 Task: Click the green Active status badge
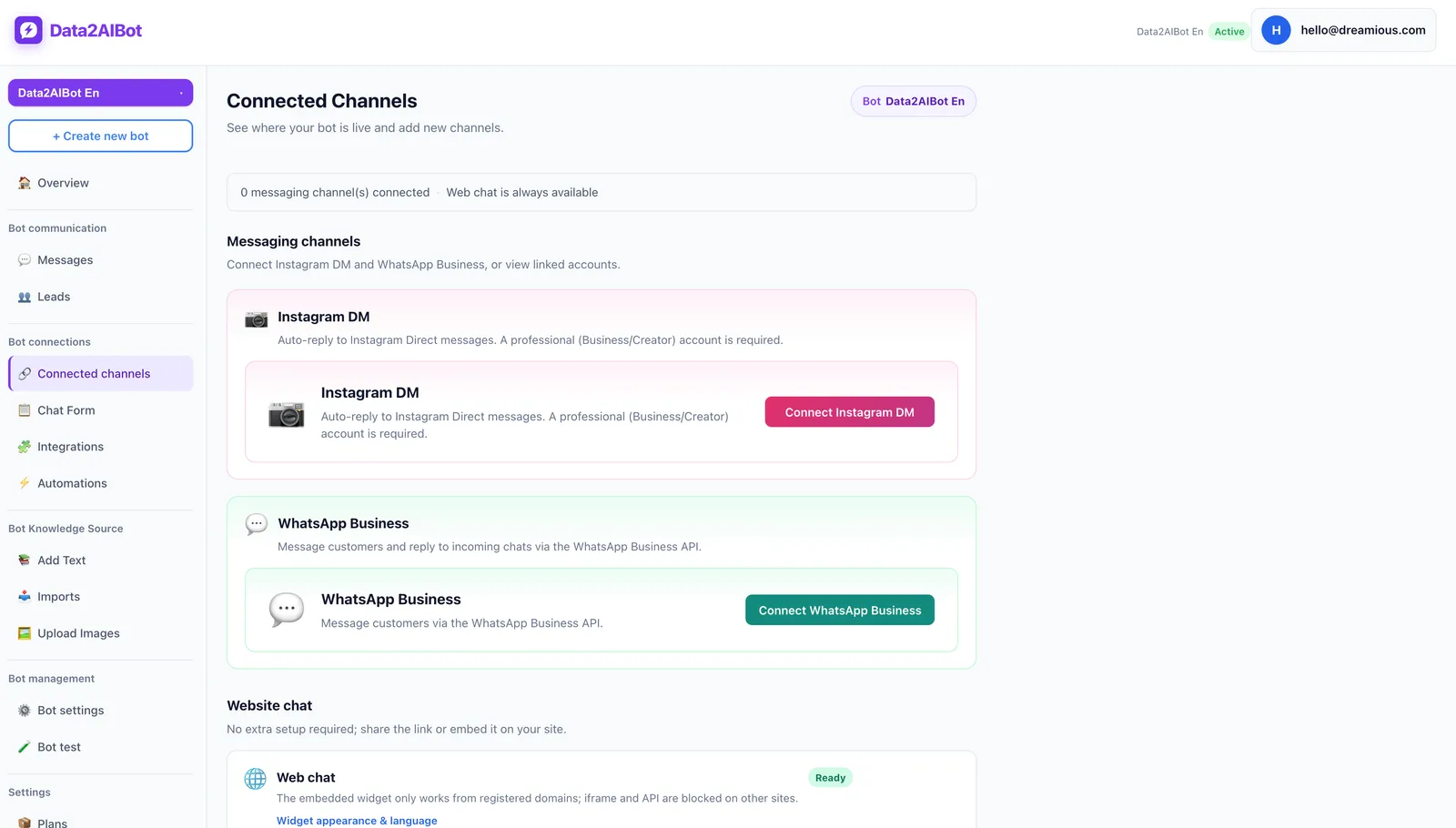[x=1229, y=32]
